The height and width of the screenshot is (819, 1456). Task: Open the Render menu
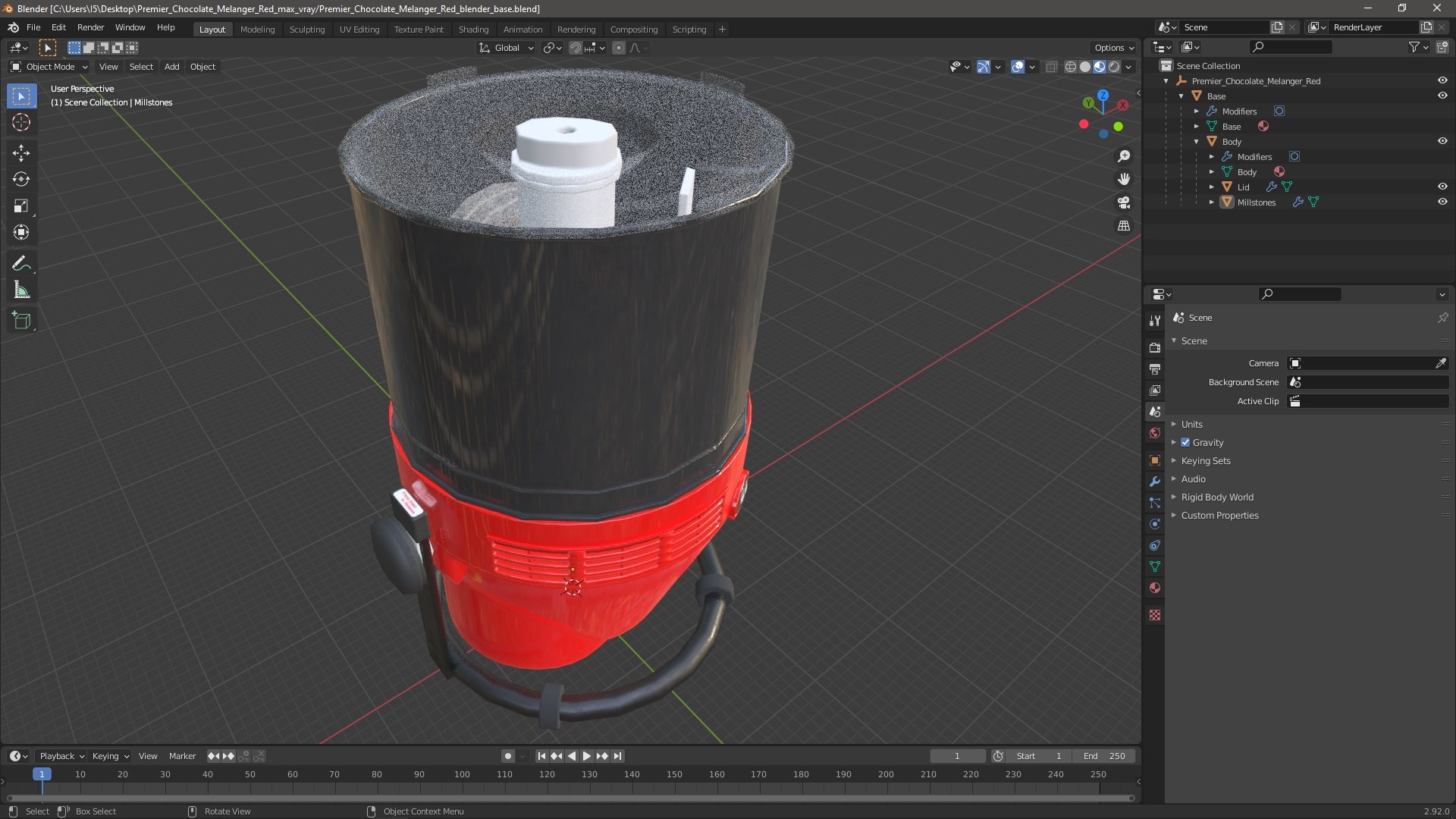(90, 27)
